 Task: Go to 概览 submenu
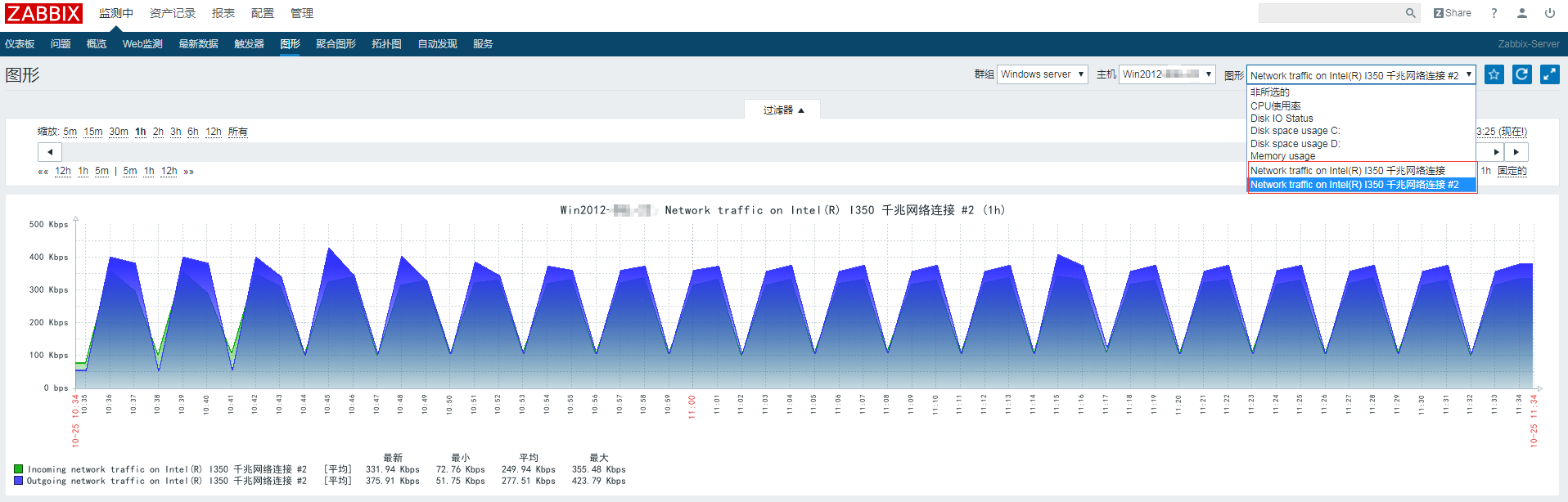pos(97,44)
